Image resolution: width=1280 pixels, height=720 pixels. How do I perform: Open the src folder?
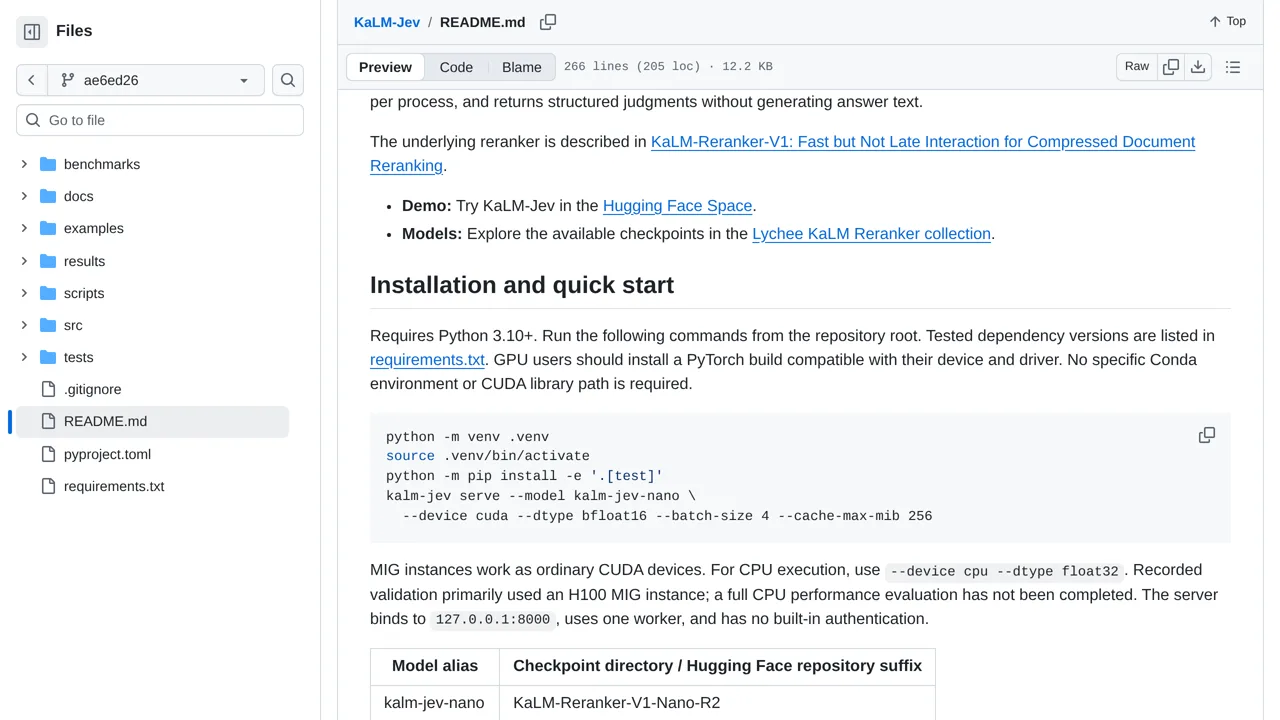[73, 325]
